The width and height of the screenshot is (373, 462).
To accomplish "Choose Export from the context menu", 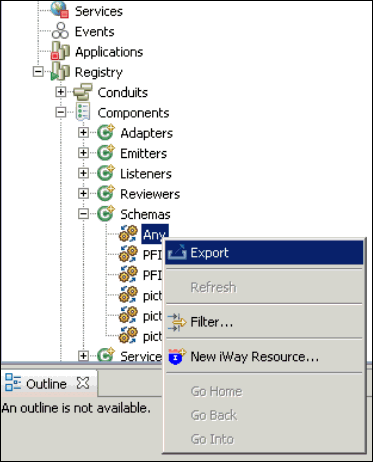I will pos(264,253).
